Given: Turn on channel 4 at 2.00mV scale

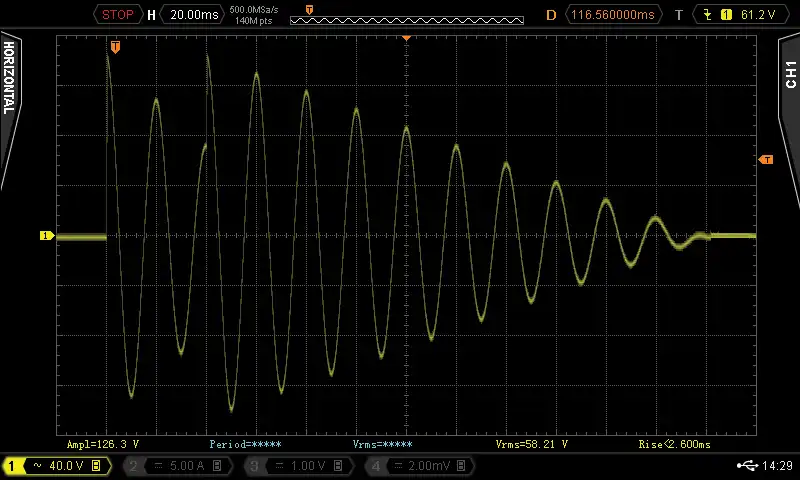Looking at the screenshot, I should (417, 466).
